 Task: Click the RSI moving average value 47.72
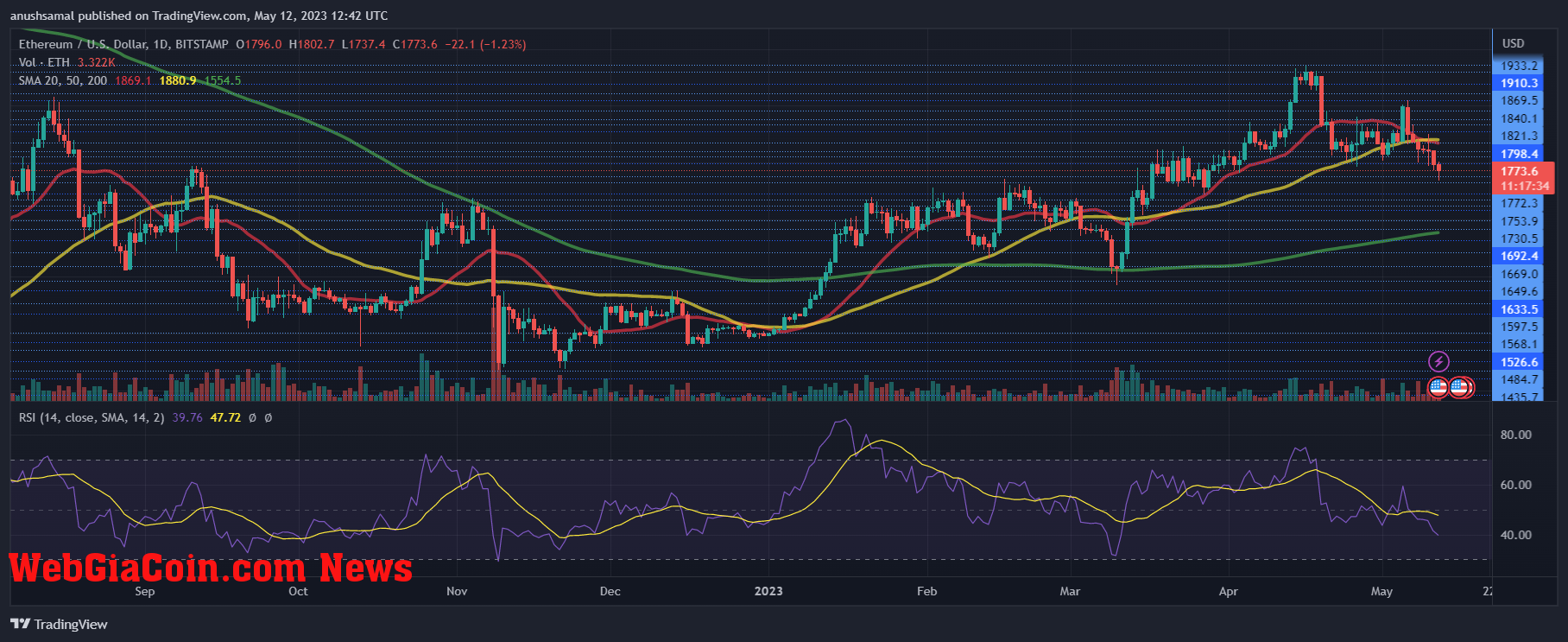[225, 417]
